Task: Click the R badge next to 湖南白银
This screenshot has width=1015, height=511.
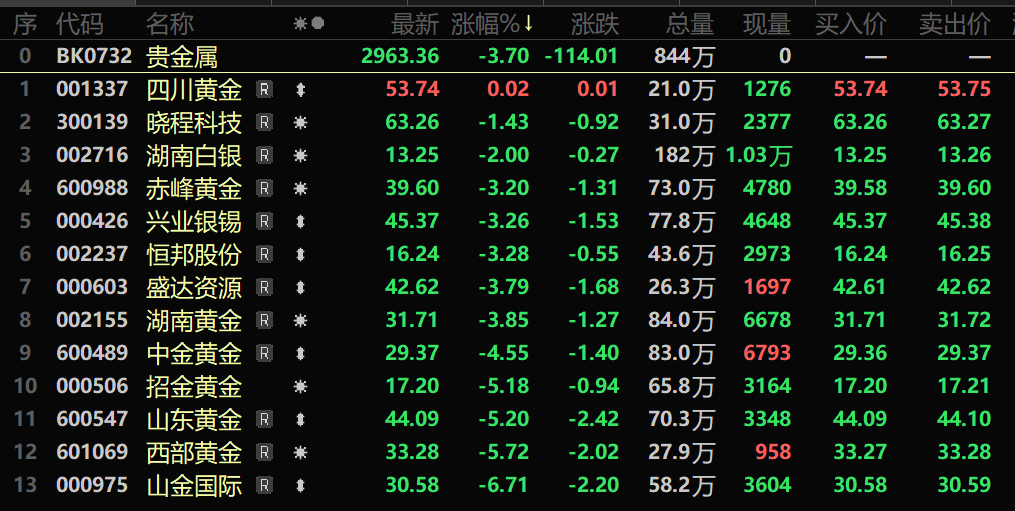Action: 264,156
